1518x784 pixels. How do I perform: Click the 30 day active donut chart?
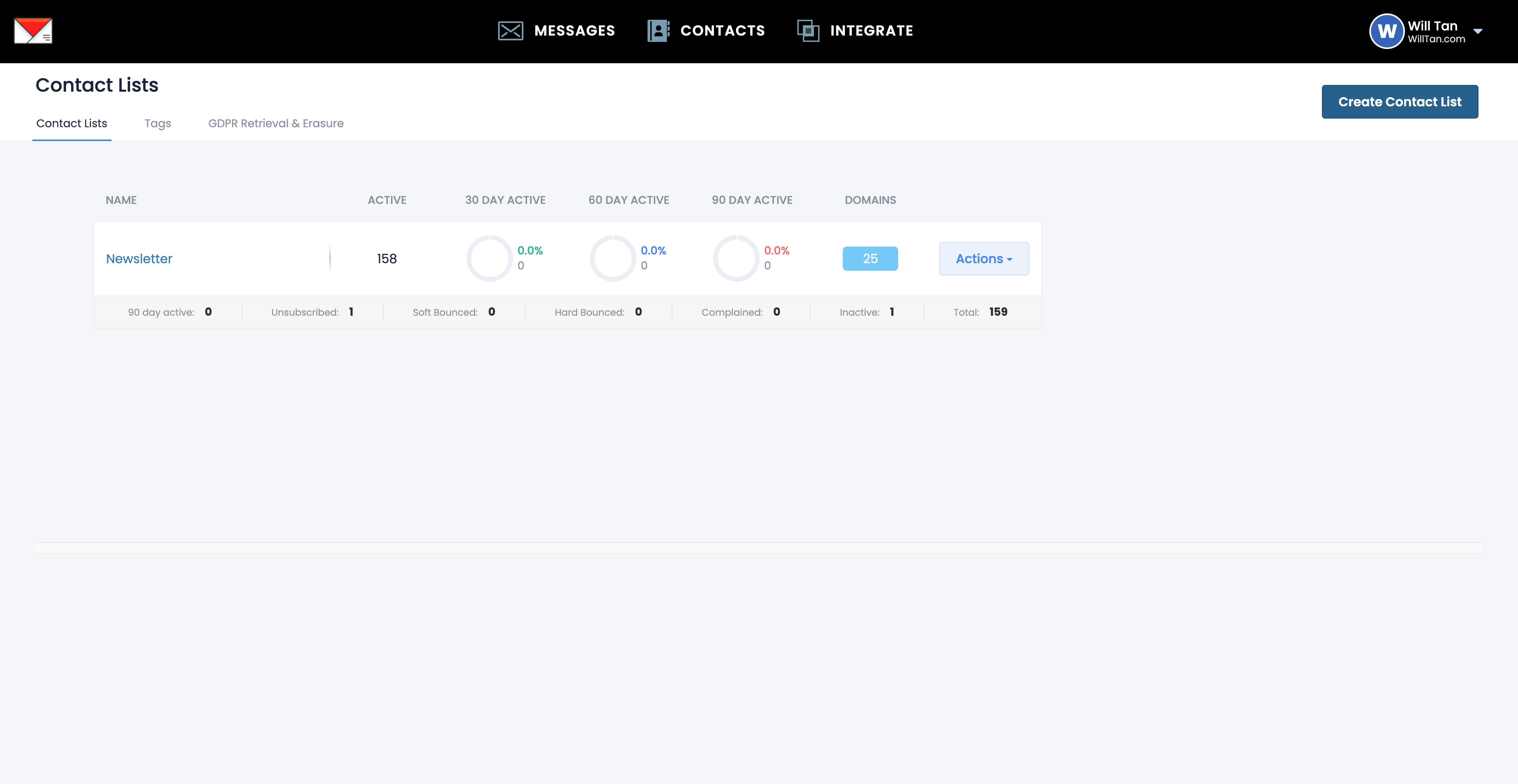click(x=489, y=258)
